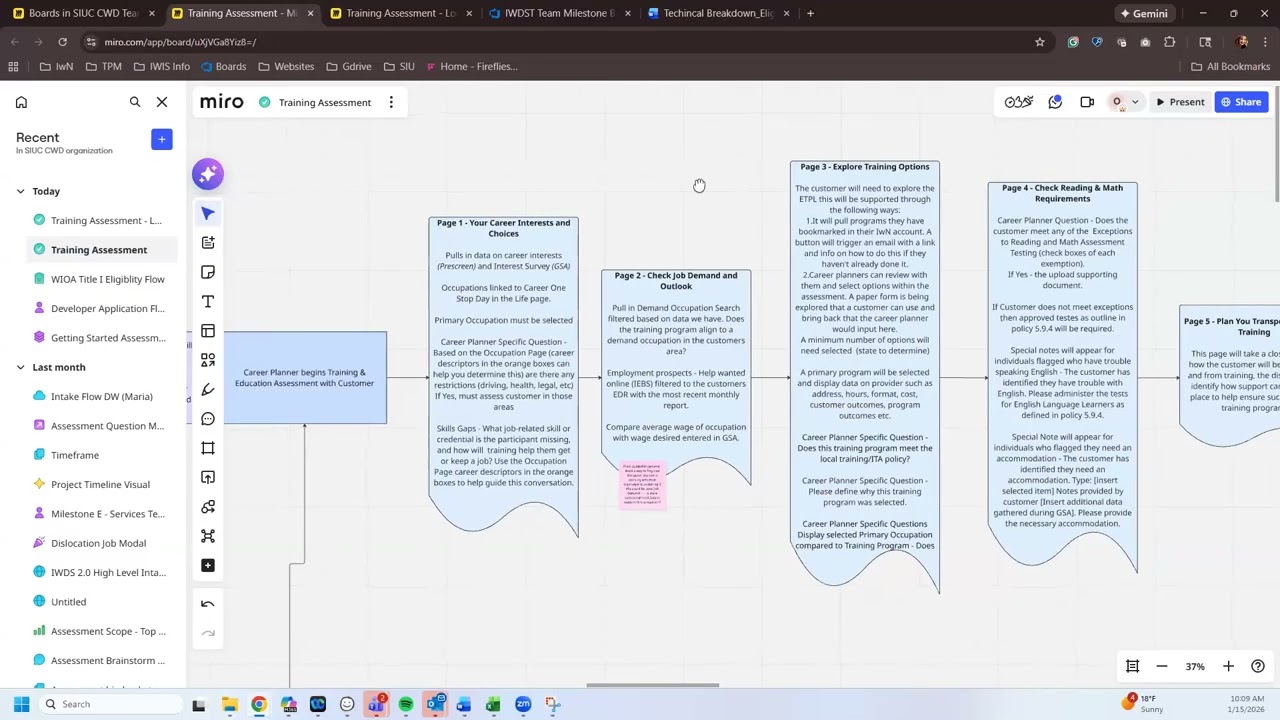Collapse the Last month section
The image size is (1280, 720).
pyautogui.click(x=20, y=367)
